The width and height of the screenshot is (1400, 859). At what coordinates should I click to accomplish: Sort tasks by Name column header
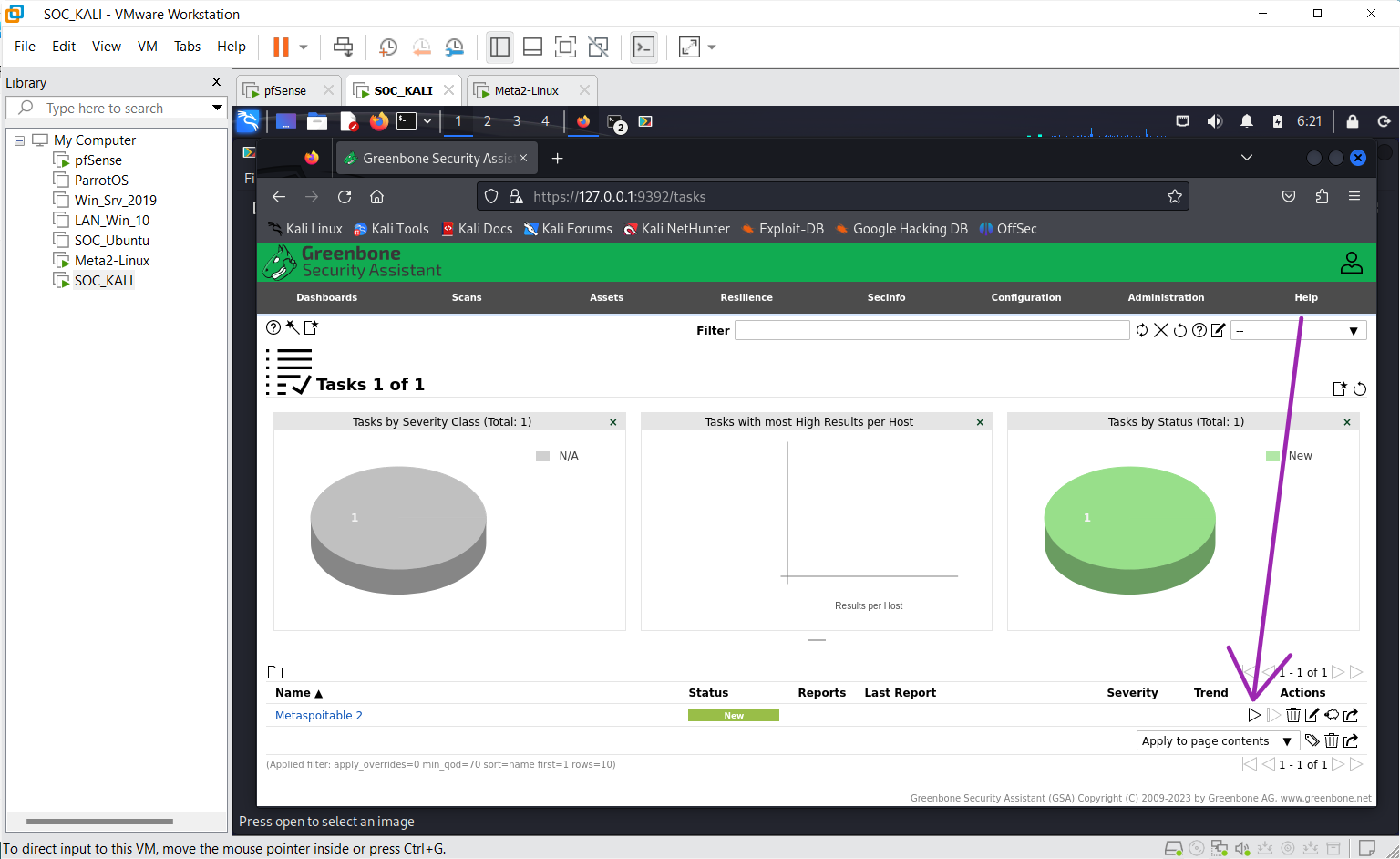(x=299, y=693)
